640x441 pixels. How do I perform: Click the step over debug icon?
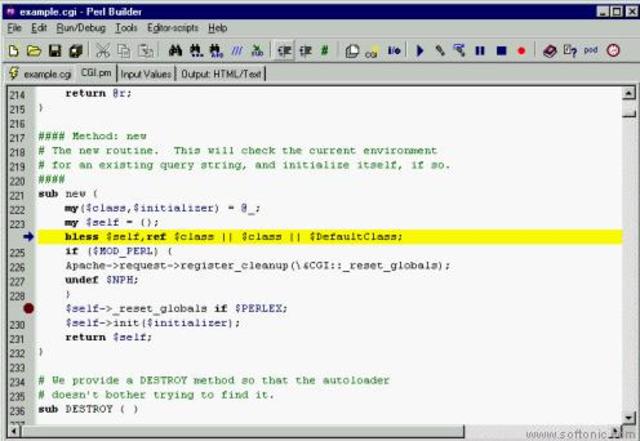459,51
